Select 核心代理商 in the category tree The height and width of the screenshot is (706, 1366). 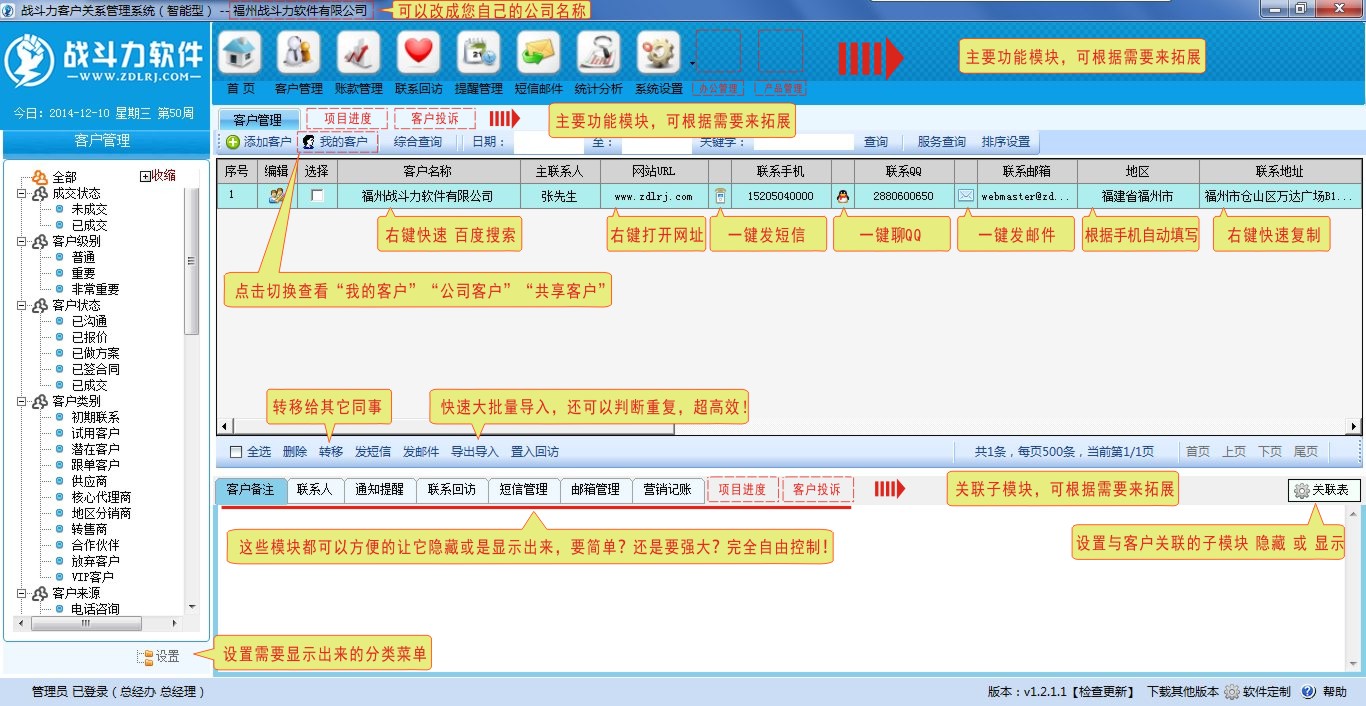pos(101,497)
